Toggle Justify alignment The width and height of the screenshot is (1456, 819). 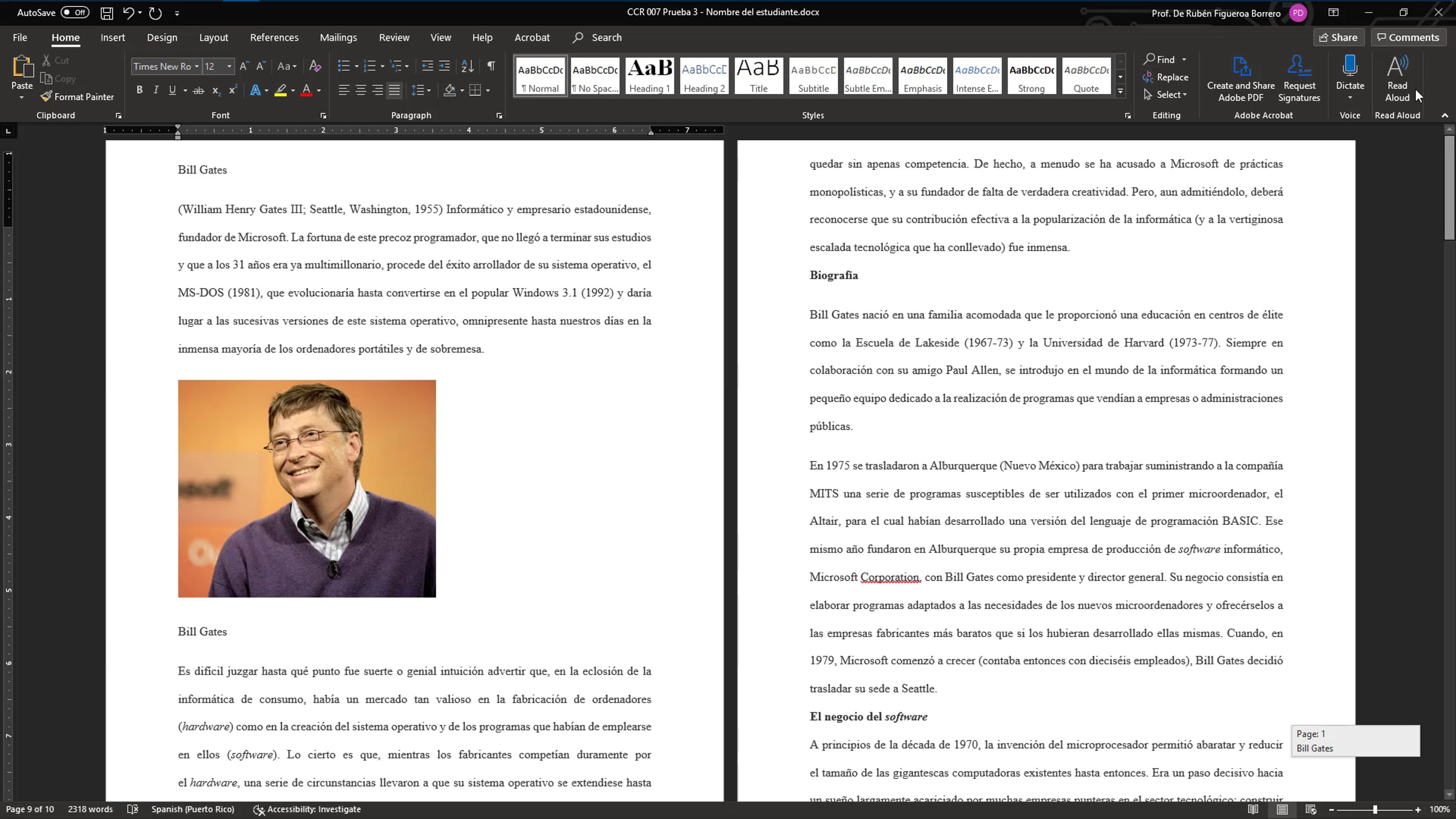pos(394,90)
